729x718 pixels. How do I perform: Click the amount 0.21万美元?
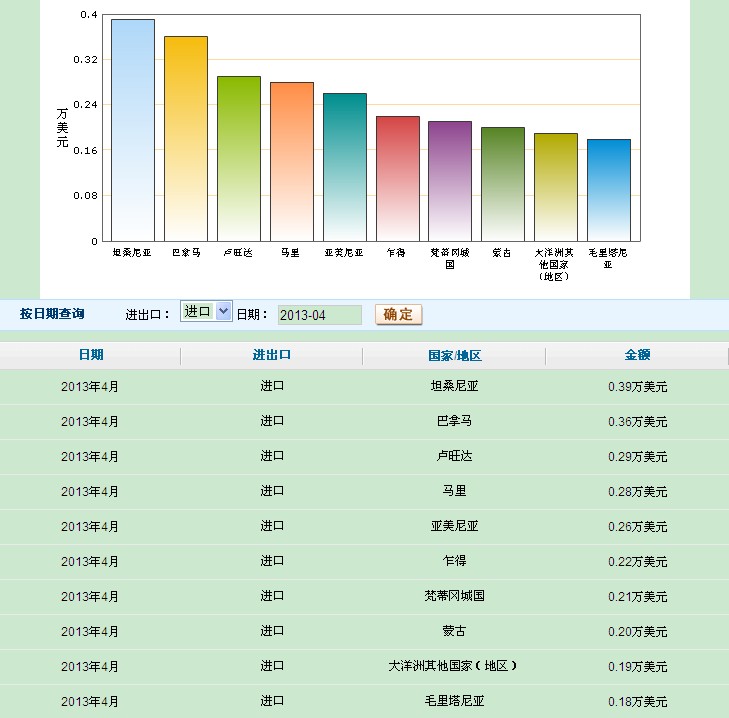[x=637, y=597]
